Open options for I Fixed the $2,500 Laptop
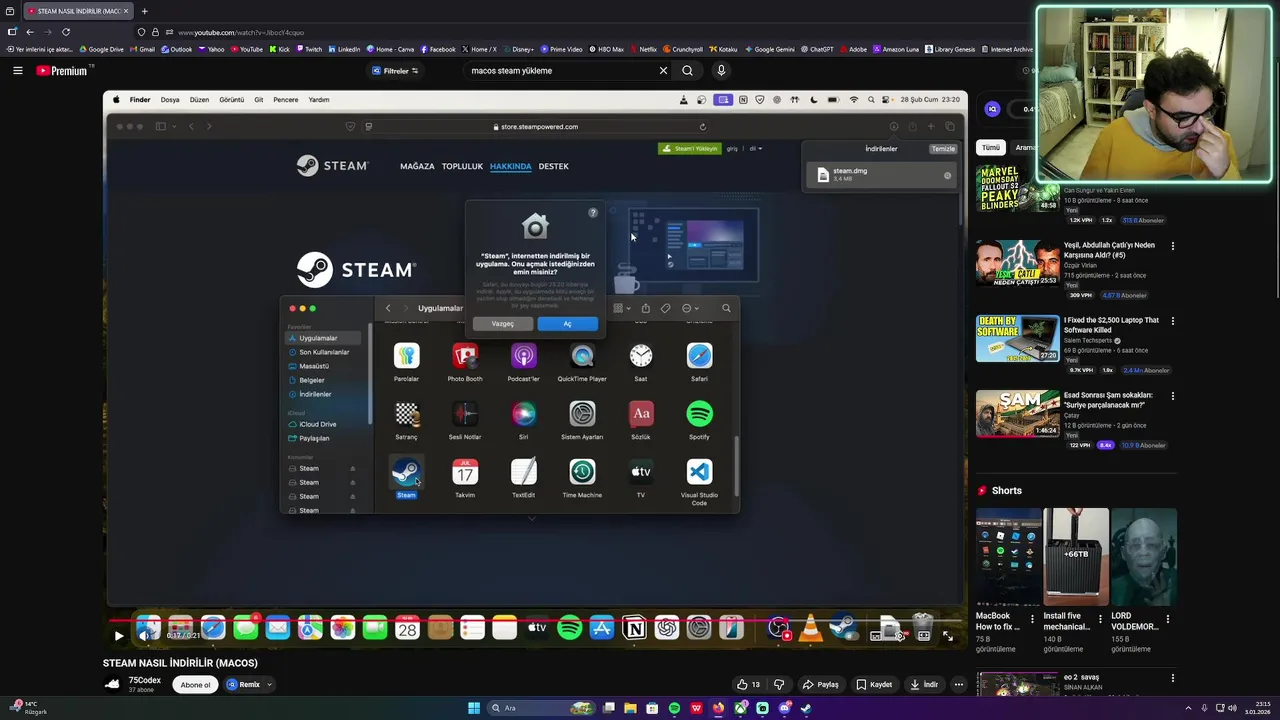This screenshot has height=720, width=1280. click(1173, 321)
